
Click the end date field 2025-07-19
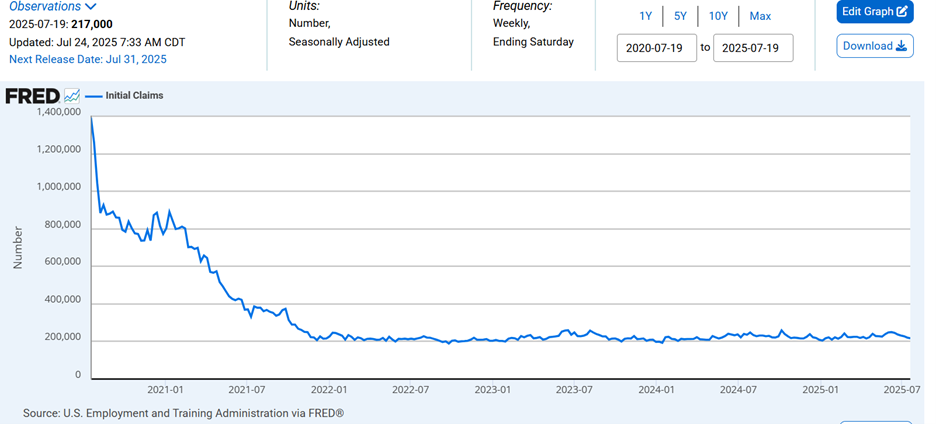click(x=753, y=48)
